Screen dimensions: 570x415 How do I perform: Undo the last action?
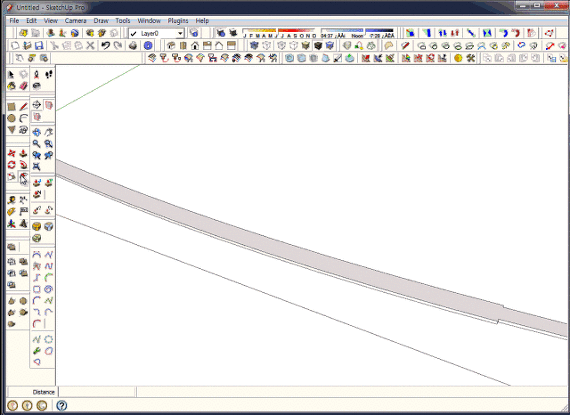[105, 45]
